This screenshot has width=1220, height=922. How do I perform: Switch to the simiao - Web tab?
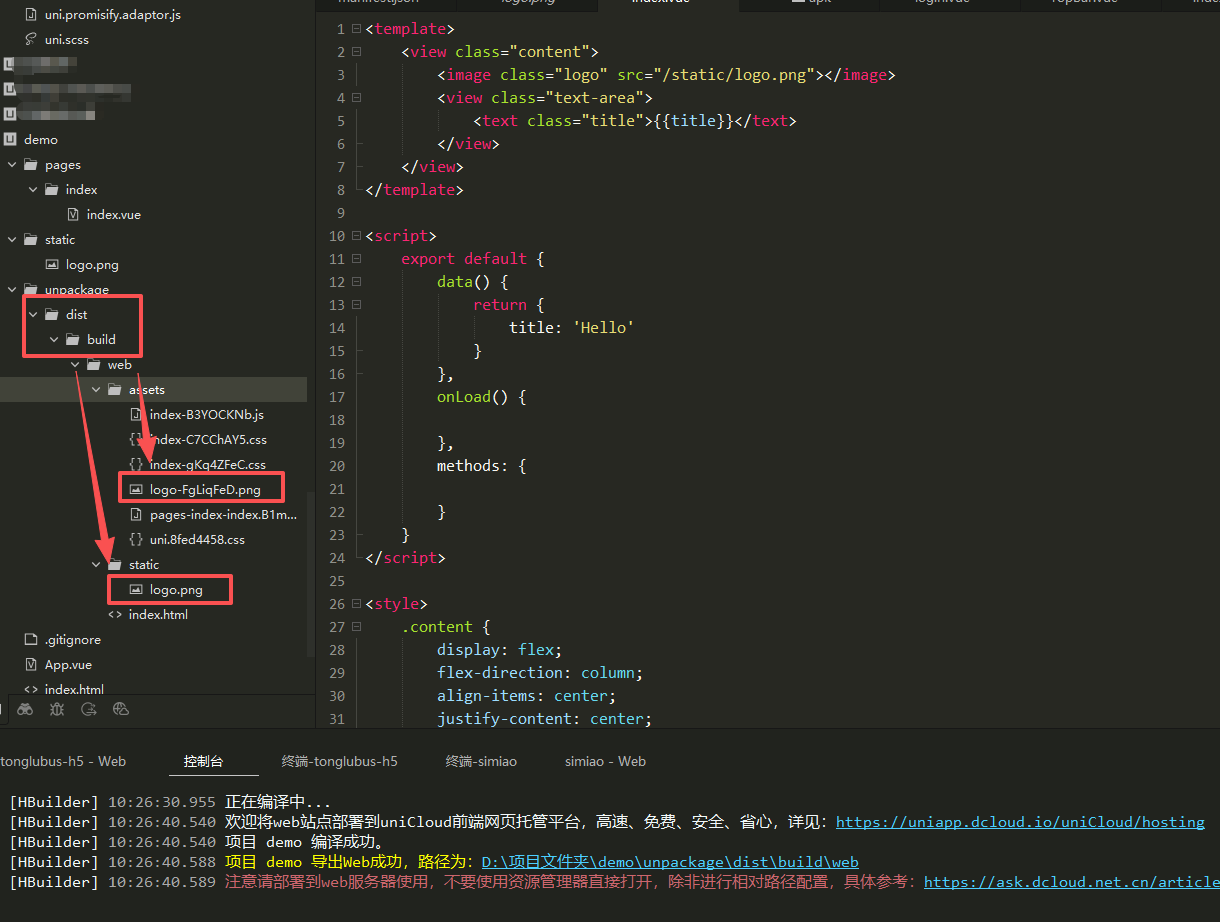point(605,761)
